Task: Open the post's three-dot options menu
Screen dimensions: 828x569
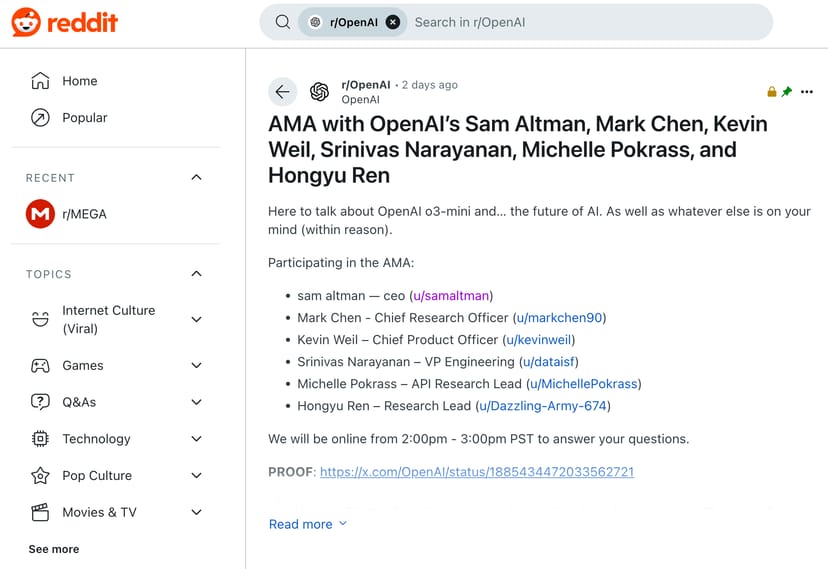Action: (x=807, y=92)
